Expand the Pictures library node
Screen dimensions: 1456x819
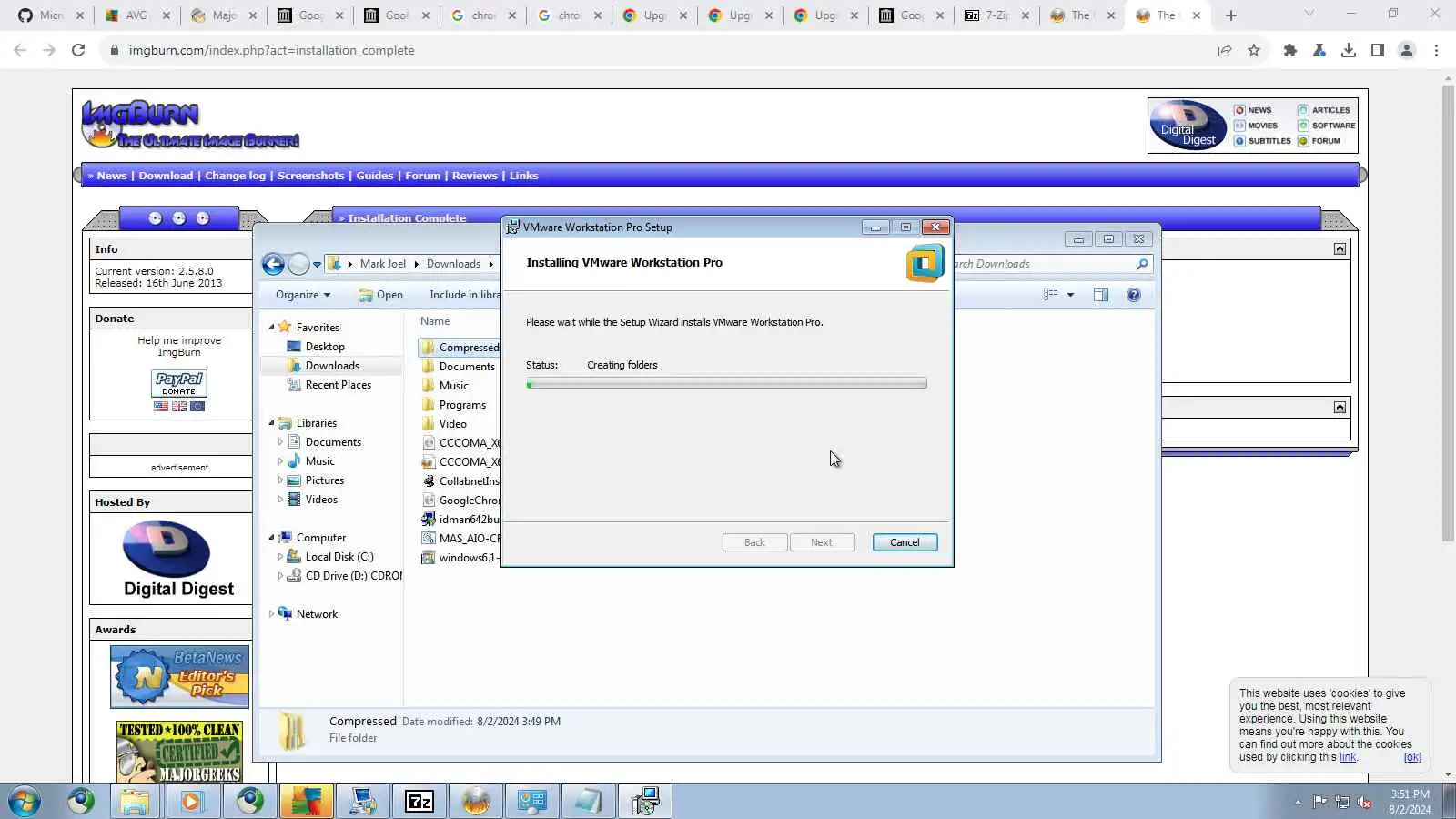(x=280, y=480)
